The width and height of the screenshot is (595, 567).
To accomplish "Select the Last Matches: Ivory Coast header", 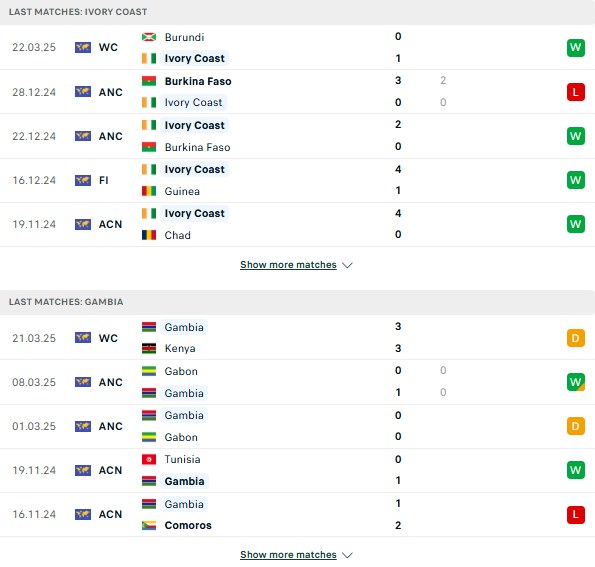I will coord(298,12).
